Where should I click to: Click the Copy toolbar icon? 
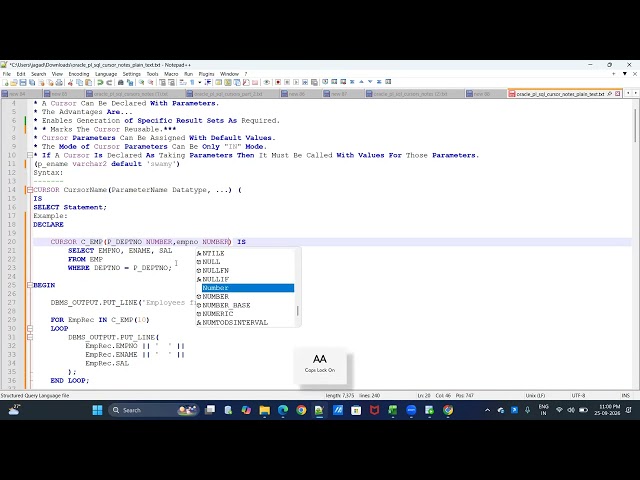click(80, 82)
